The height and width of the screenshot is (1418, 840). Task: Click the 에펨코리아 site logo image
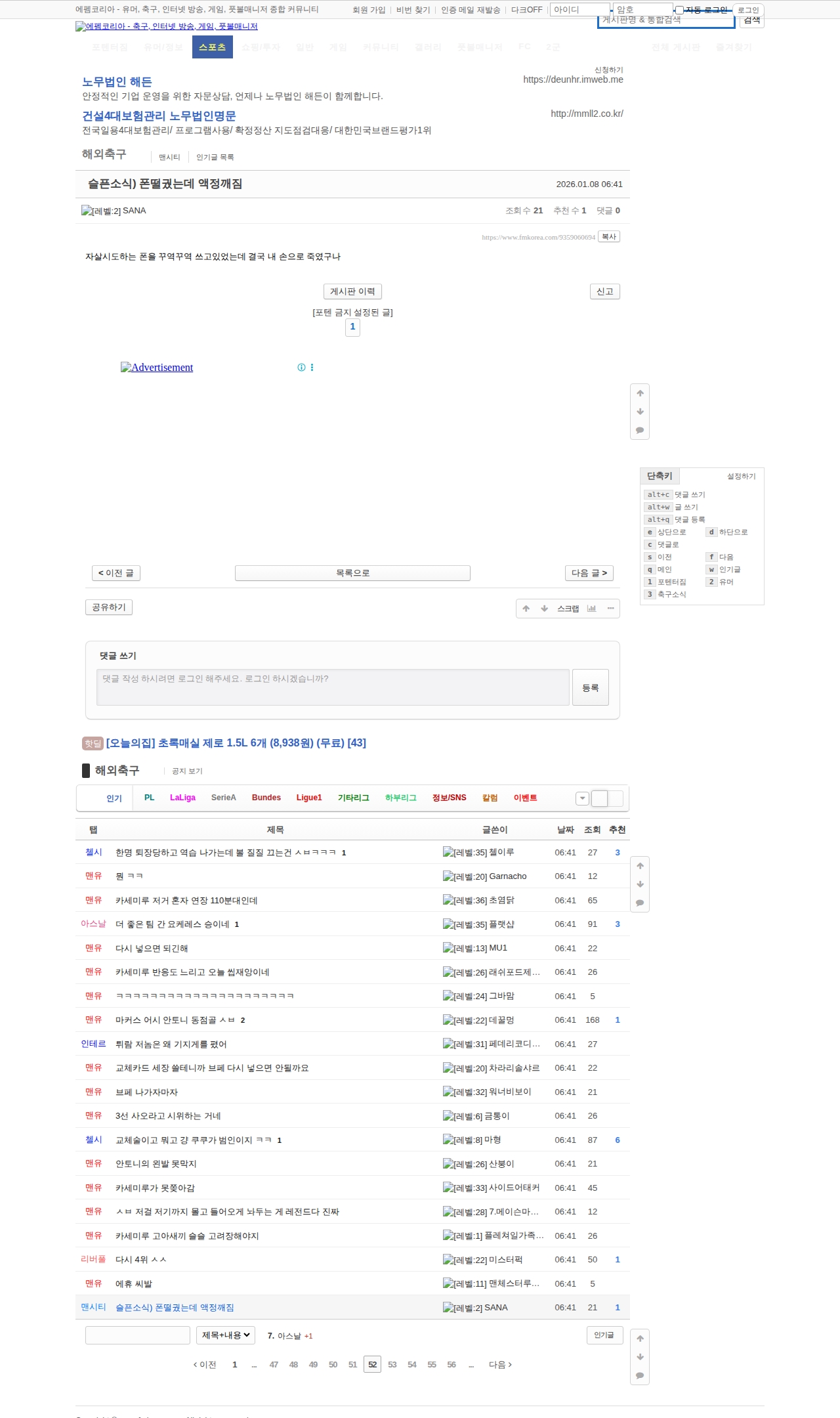tap(167, 26)
